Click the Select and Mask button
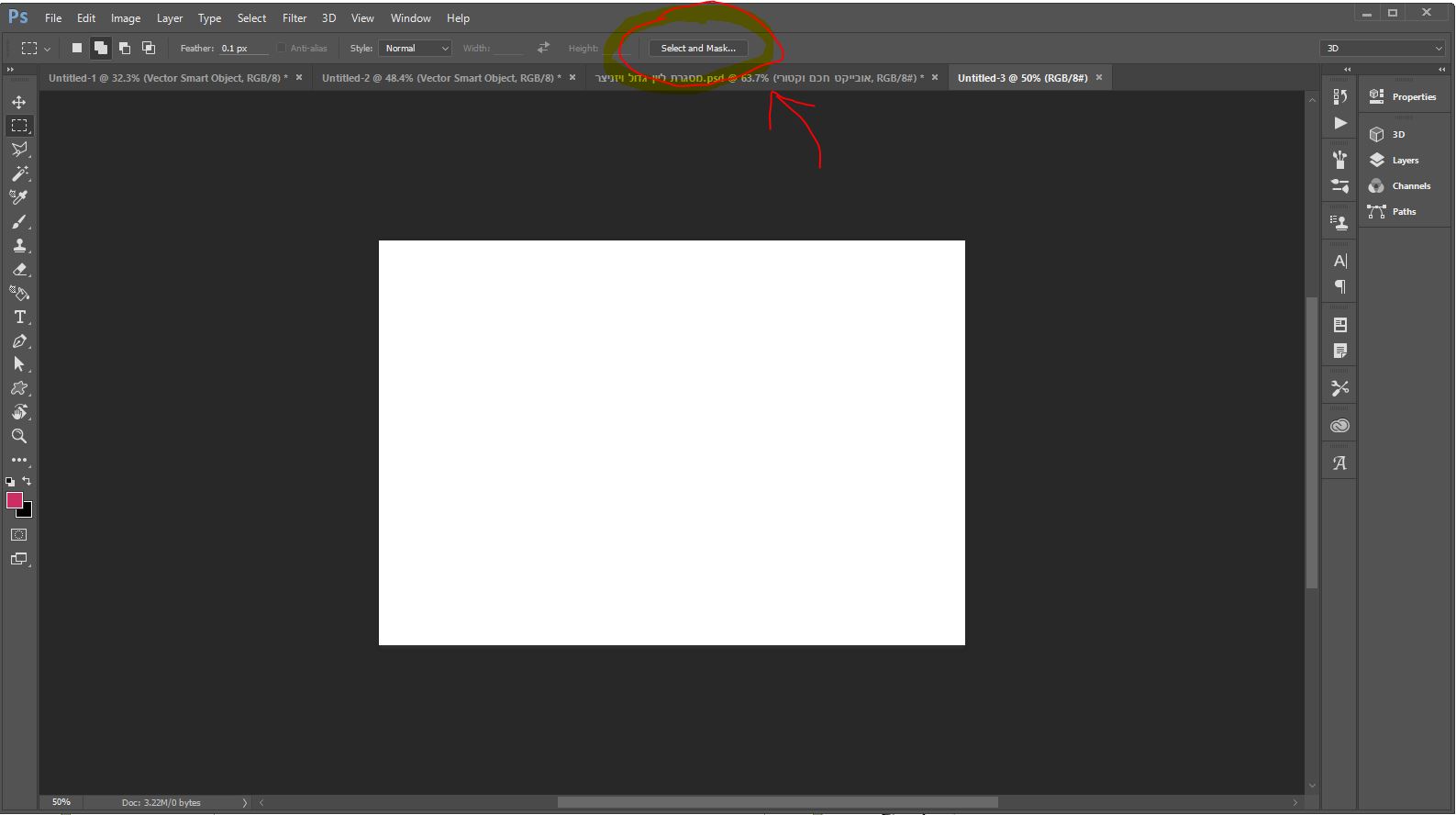The height and width of the screenshot is (815, 1456). (698, 49)
